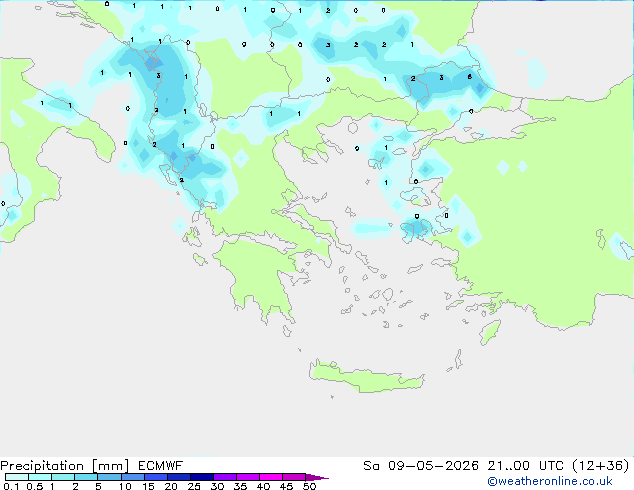This screenshot has height=490, width=634.
Task: Click the legend value '20'
Action: 171,486
